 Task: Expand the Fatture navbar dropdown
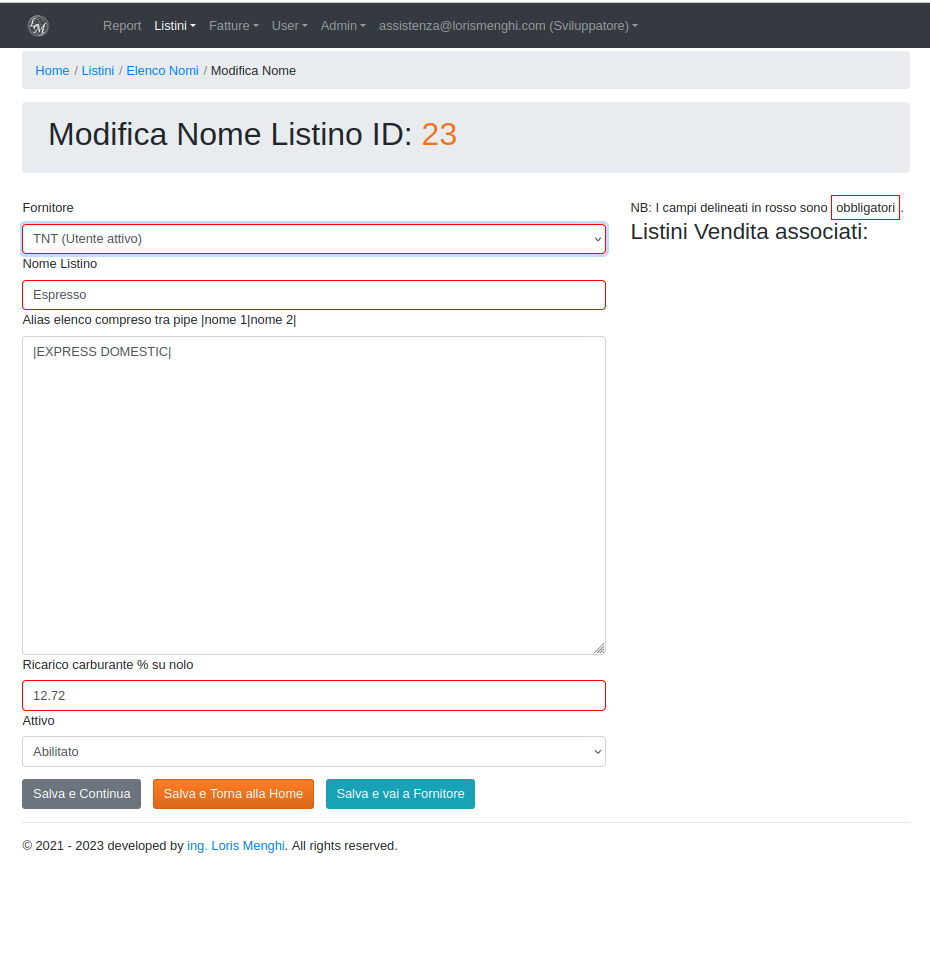pos(233,26)
